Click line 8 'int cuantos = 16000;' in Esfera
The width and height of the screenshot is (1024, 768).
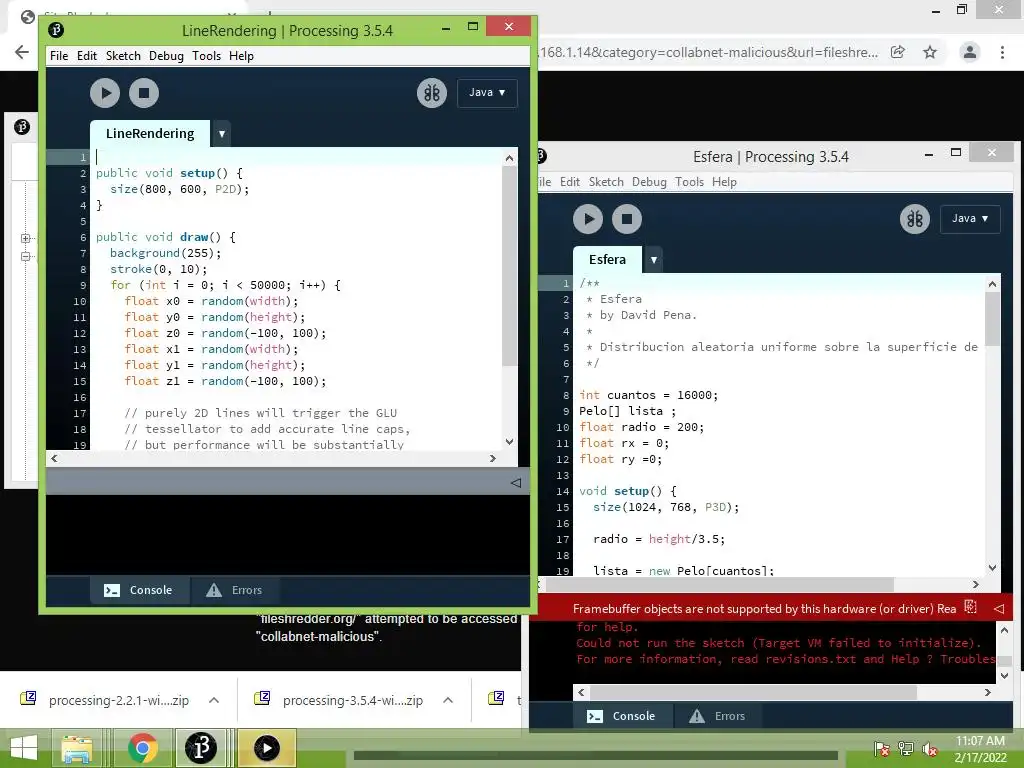648,395
